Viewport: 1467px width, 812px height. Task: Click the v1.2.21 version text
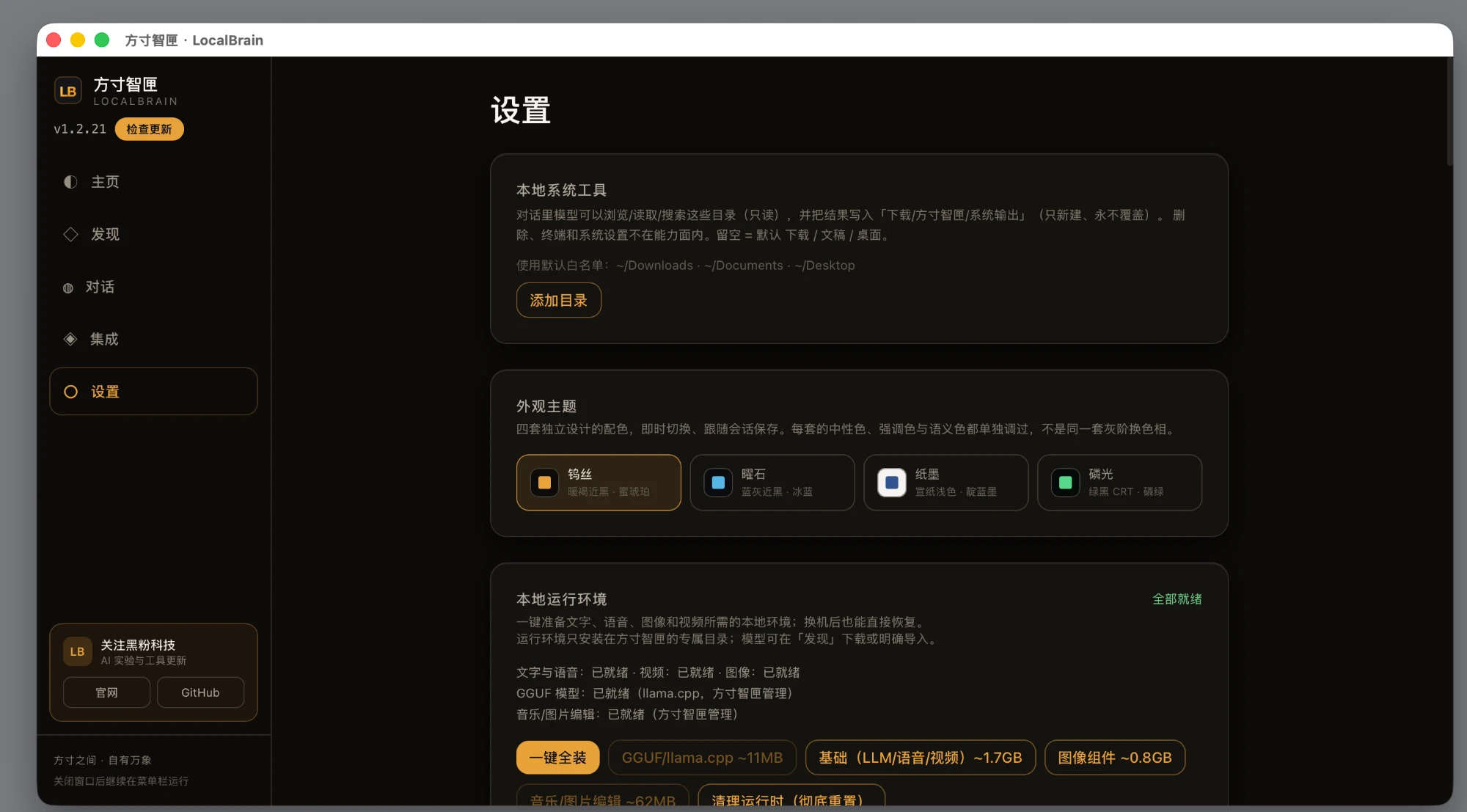point(80,129)
